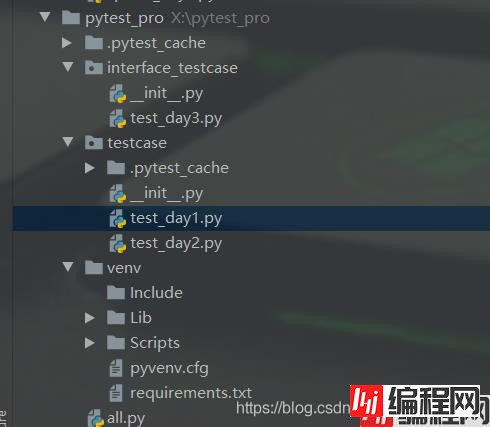Screen dimensions: 490x427
Task: Click the requirements.txt file icon
Action: point(116,393)
